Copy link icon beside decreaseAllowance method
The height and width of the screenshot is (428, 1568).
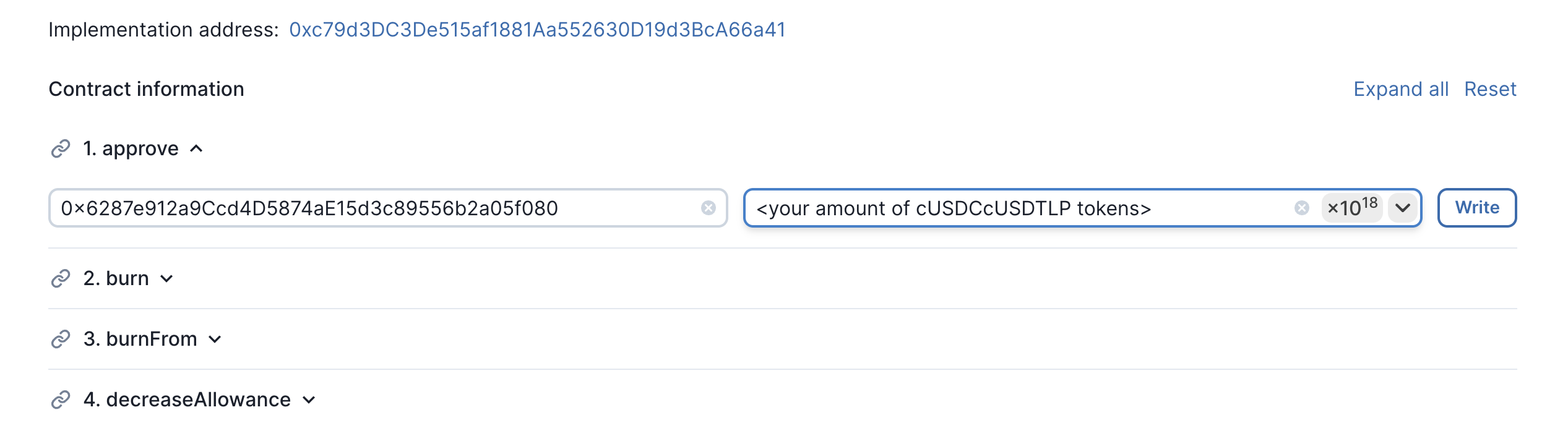[61, 400]
